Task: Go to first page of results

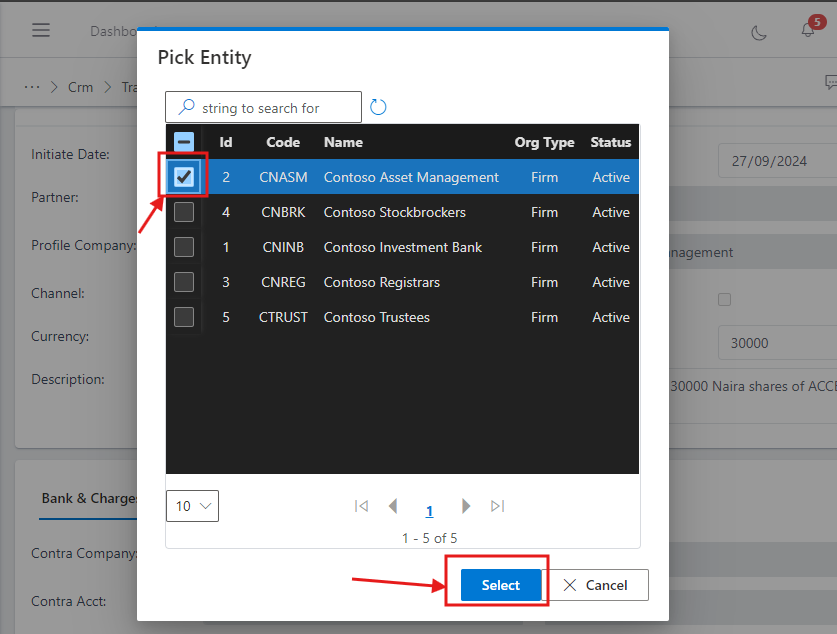Action: tap(361, 506)
